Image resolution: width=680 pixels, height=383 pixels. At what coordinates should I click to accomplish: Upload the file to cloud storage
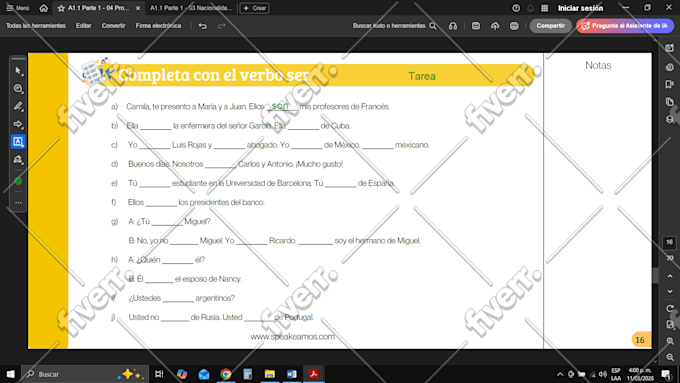tap(495, 26)
